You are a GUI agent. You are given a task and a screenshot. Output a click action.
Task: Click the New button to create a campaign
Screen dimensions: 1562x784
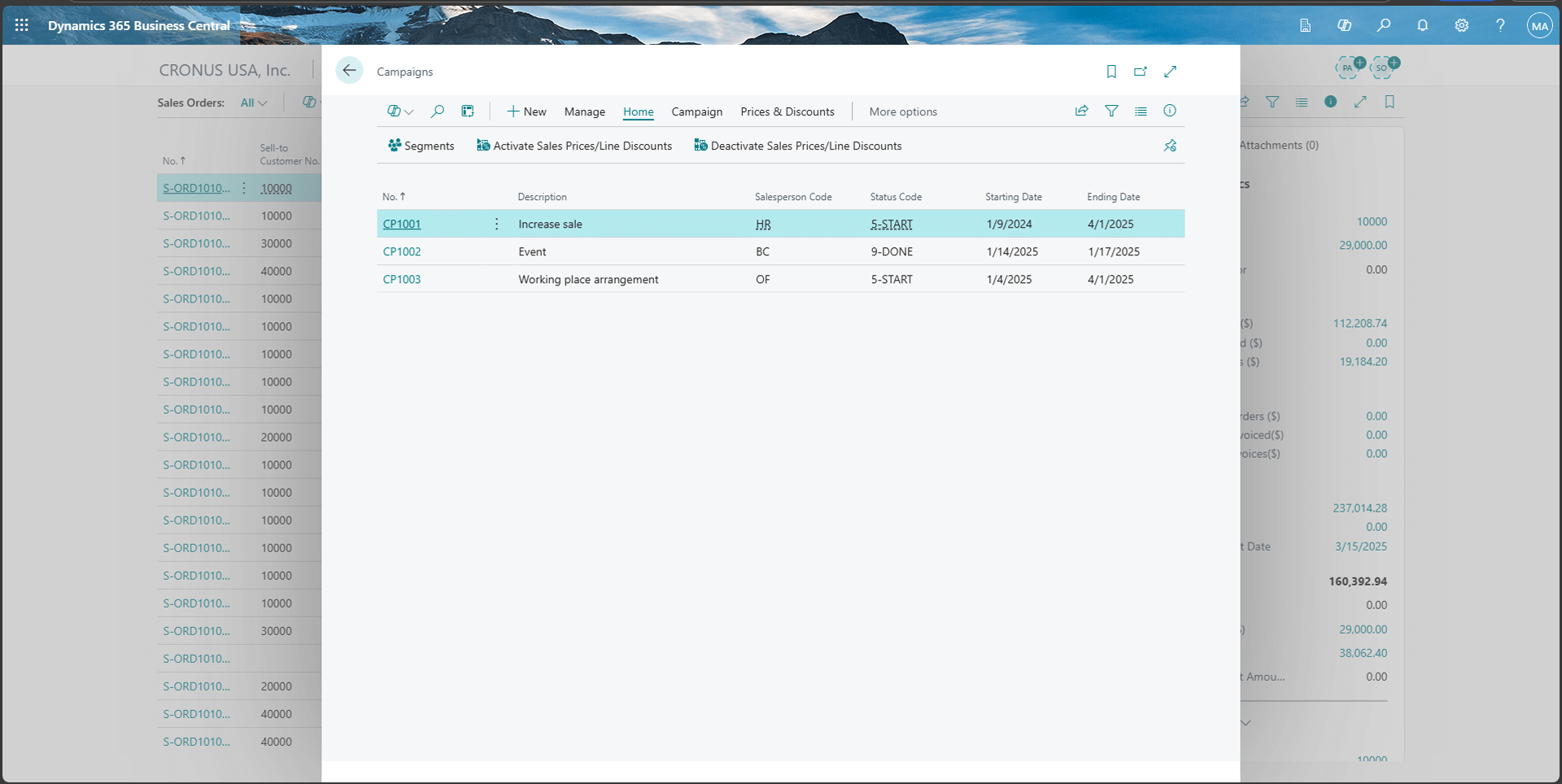[526, 111]
